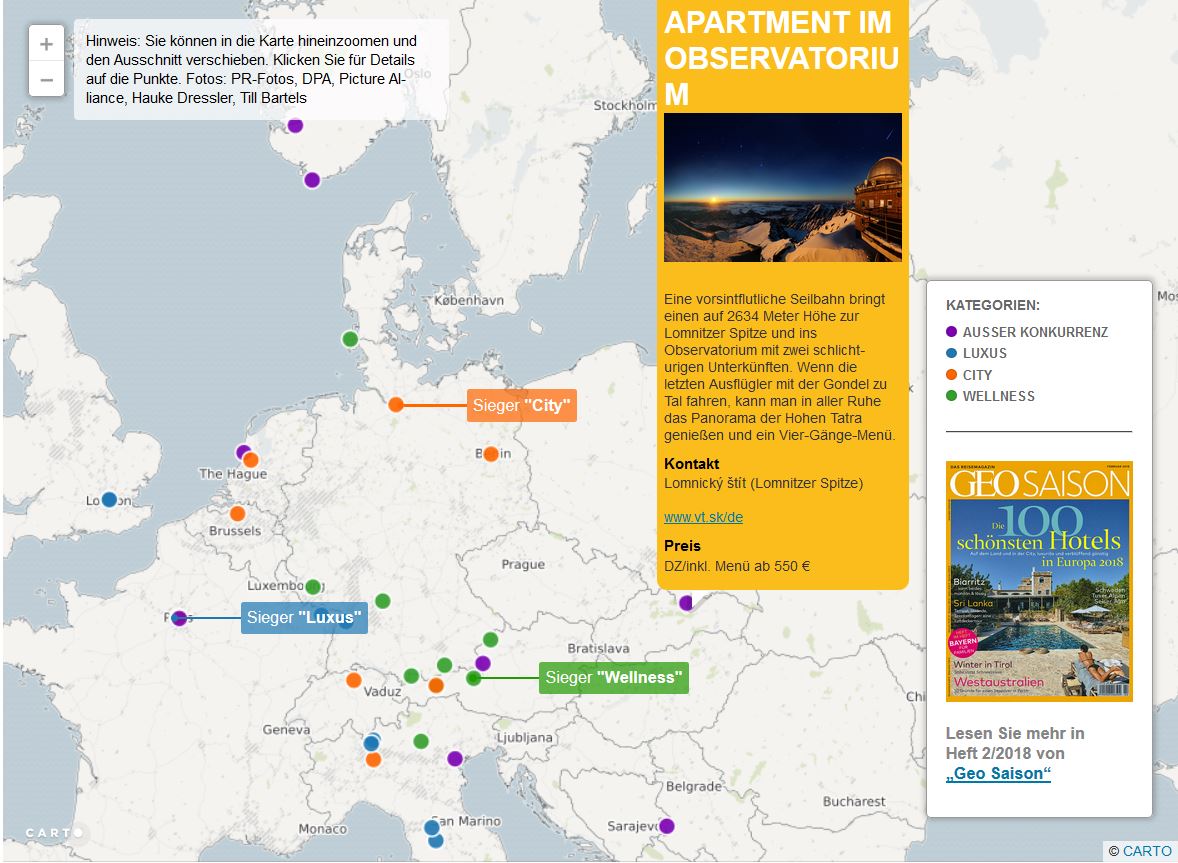Open the Sieger "City" label
The height and width of the screenshot is (863, 1178).
click(521, 405)
